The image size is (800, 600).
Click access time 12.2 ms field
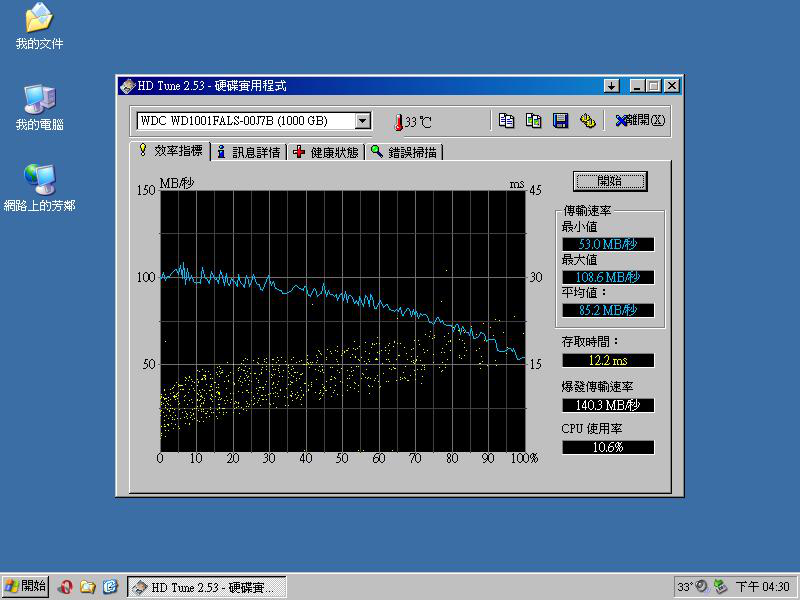pyautogui.click(x=608, y=361)
